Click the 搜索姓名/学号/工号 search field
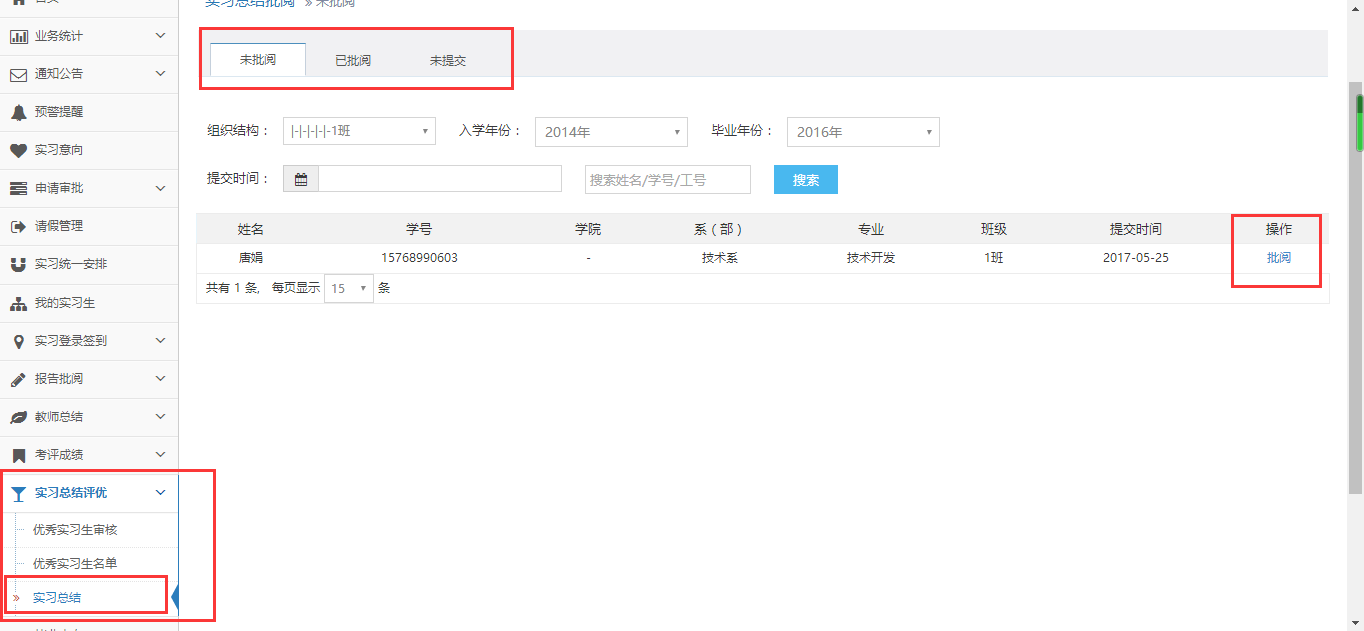This screenshot has height=631, width=1364. [668, 180]
